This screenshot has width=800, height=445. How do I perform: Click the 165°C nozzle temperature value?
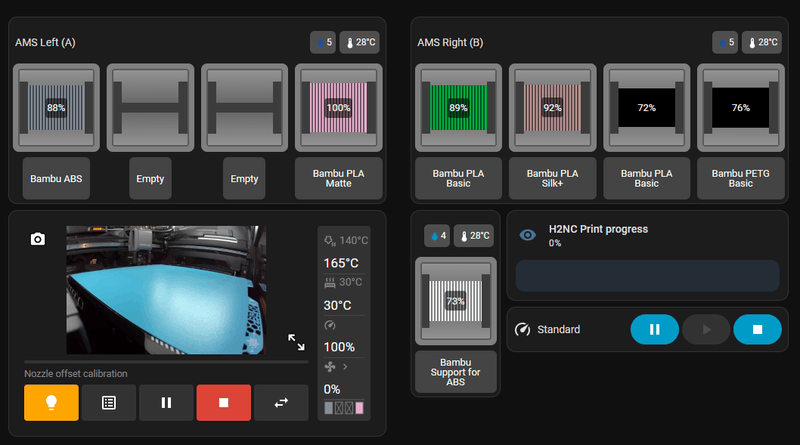pos(341,263)
